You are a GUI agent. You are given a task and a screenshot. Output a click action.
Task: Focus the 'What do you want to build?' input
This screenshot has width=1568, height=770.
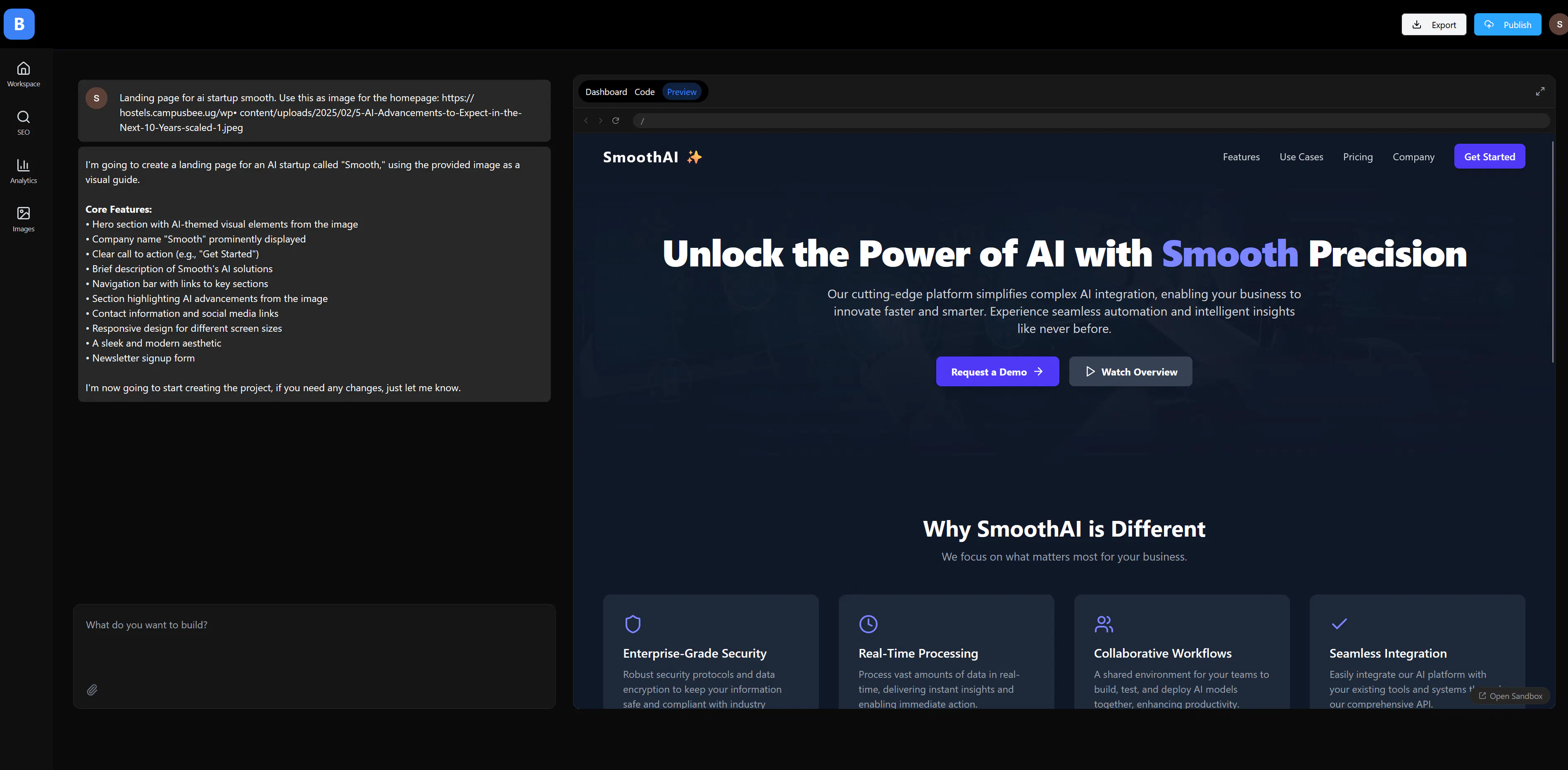pos(314,656)
